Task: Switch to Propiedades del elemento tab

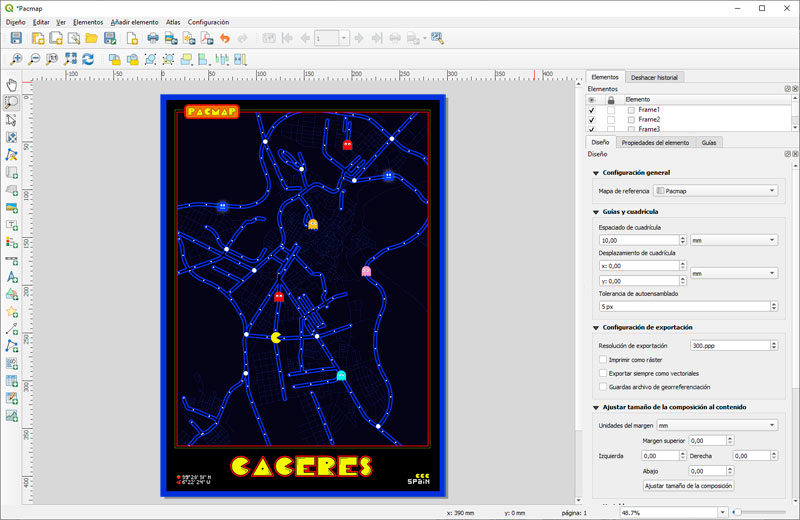Action: (x=655, y=142)
